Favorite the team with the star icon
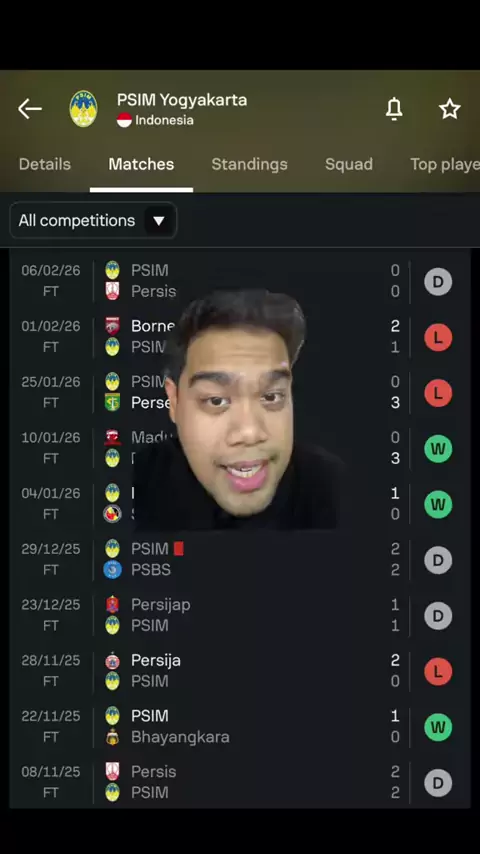The image size is (480, 854). pos(450,109)
